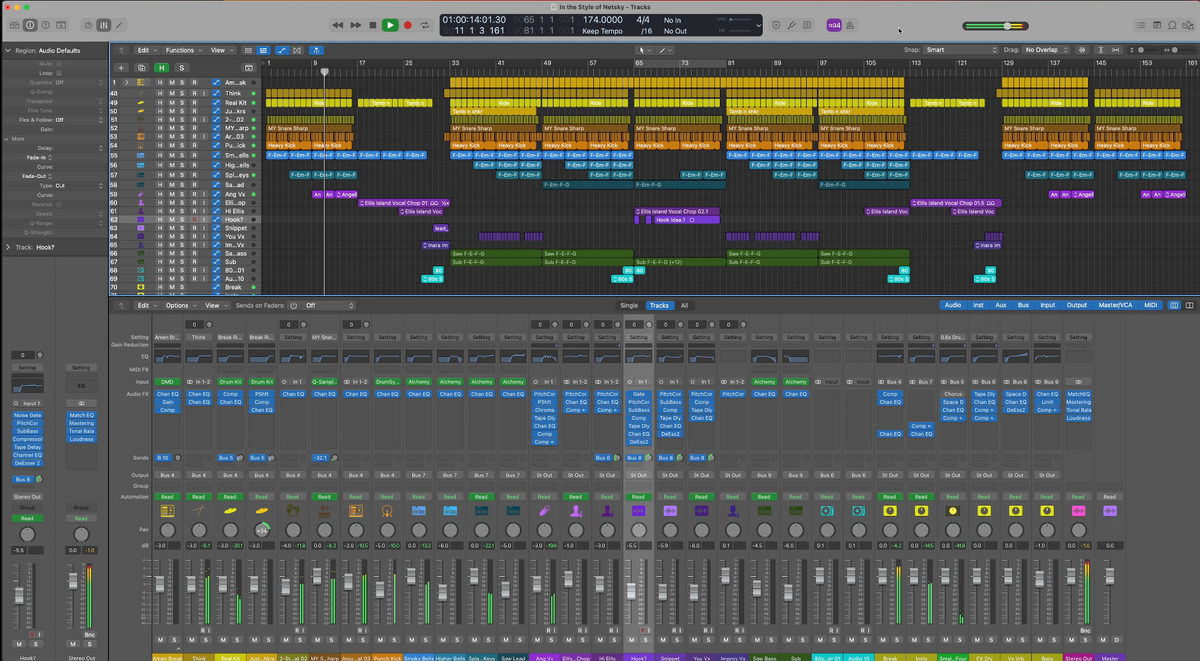Fast forward the transport
This screenshot has width=1200, height=661.
355,25
